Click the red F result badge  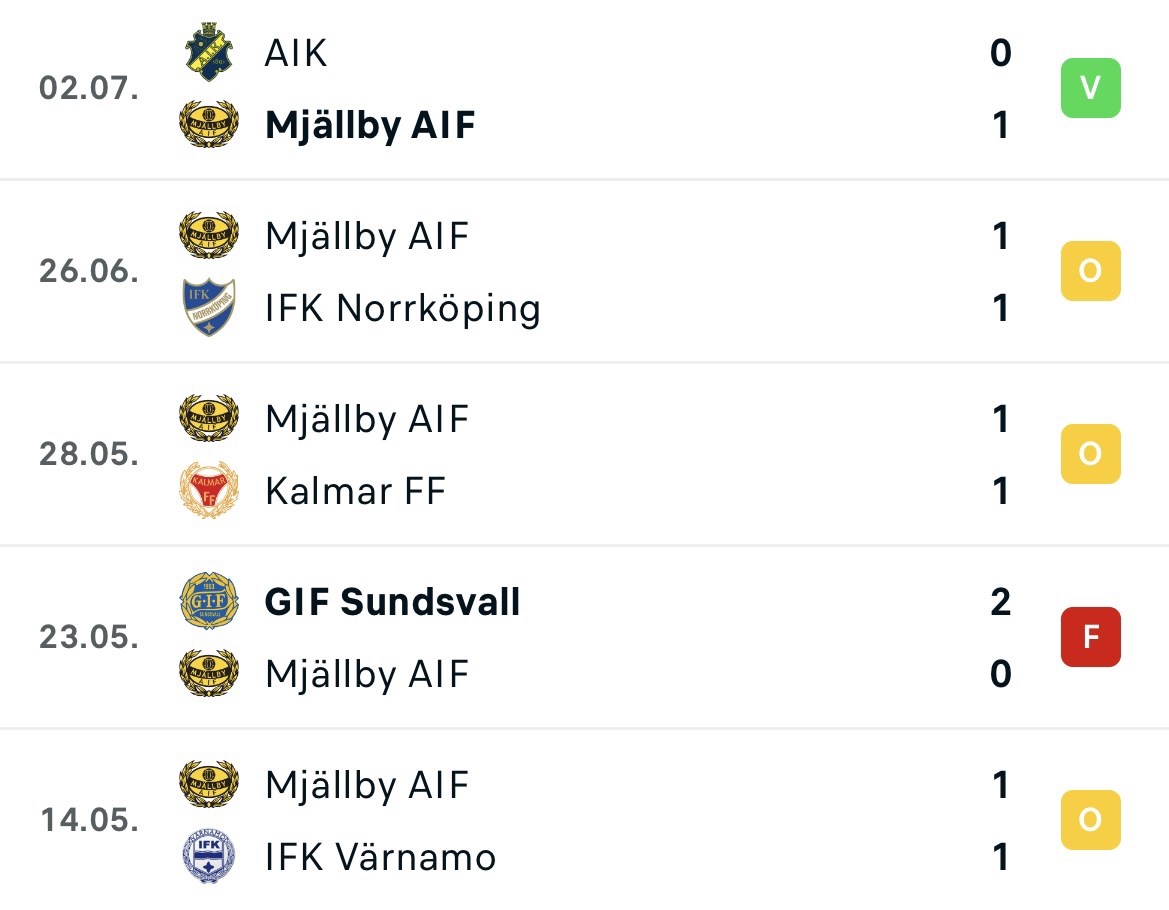(x=1090, y=636)
